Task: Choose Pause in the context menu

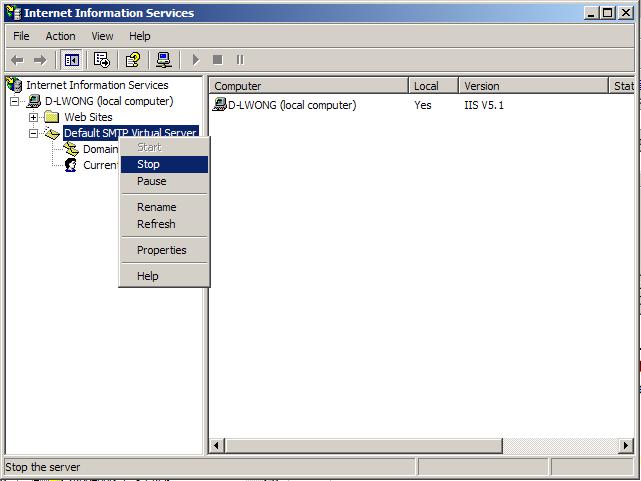Action: click(x=164, y=181)
